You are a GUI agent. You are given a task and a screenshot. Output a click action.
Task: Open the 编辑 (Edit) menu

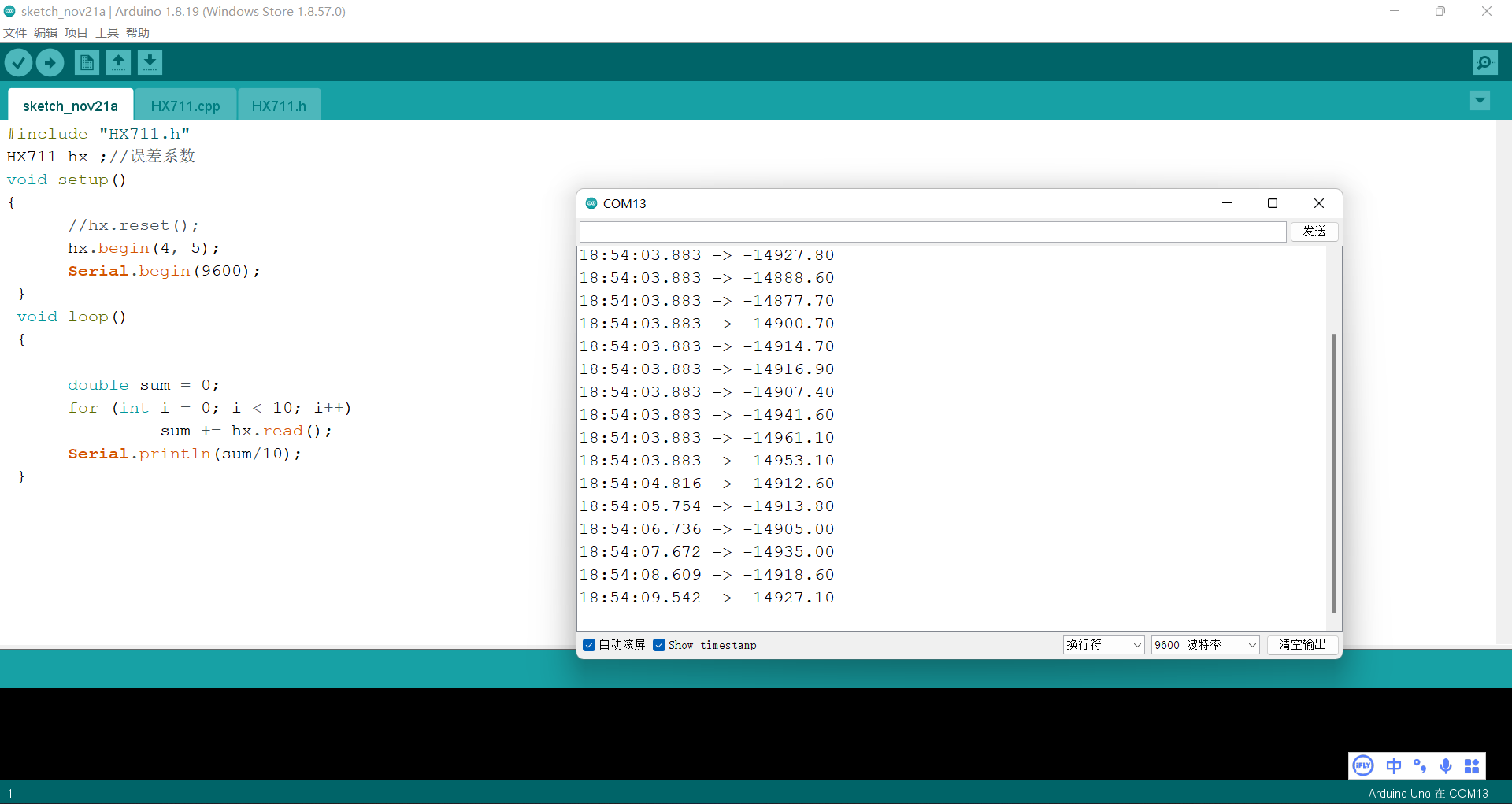pos(46,32)
